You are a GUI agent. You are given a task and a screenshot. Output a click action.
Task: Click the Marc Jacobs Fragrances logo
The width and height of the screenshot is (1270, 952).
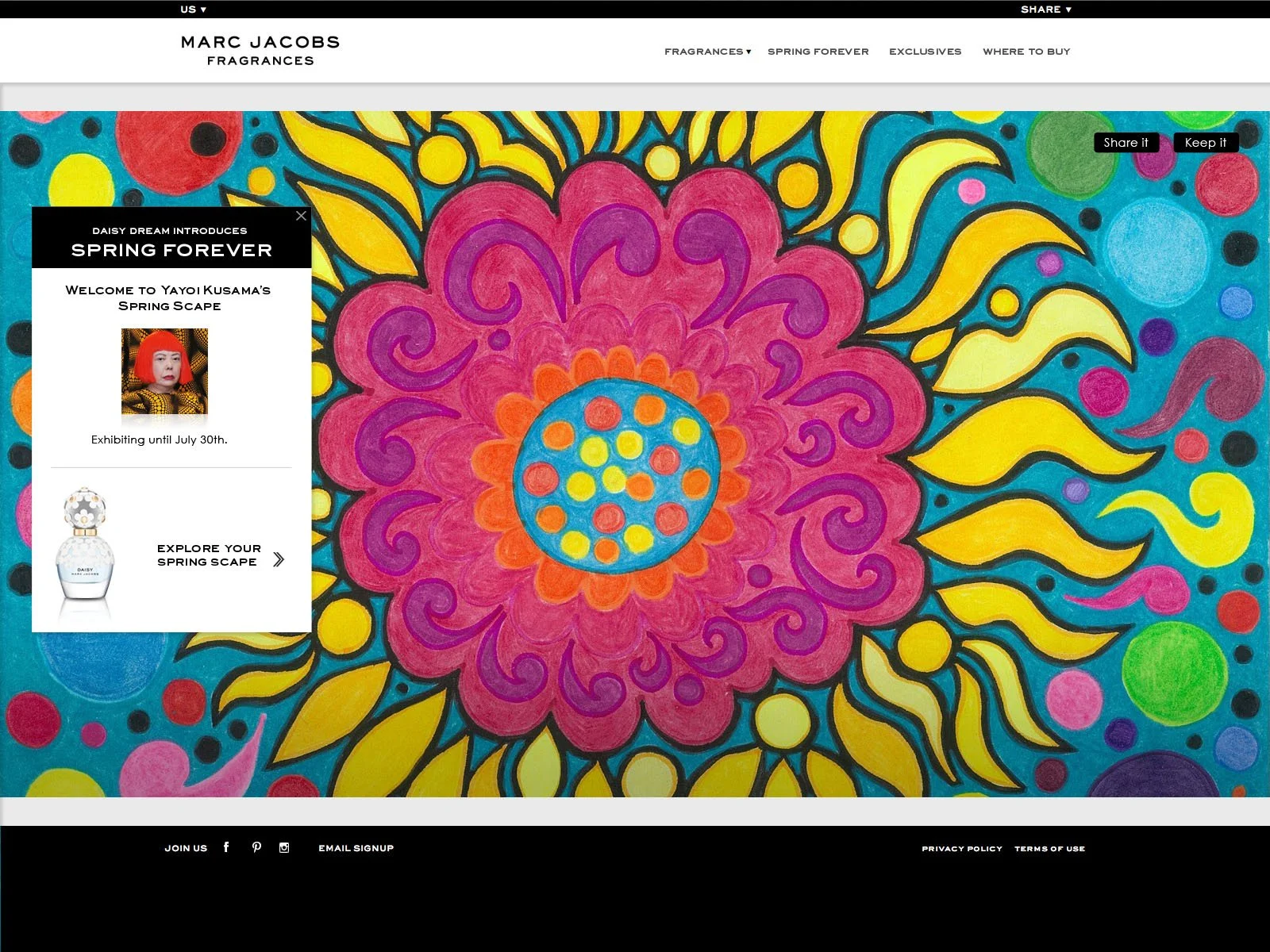260,51
